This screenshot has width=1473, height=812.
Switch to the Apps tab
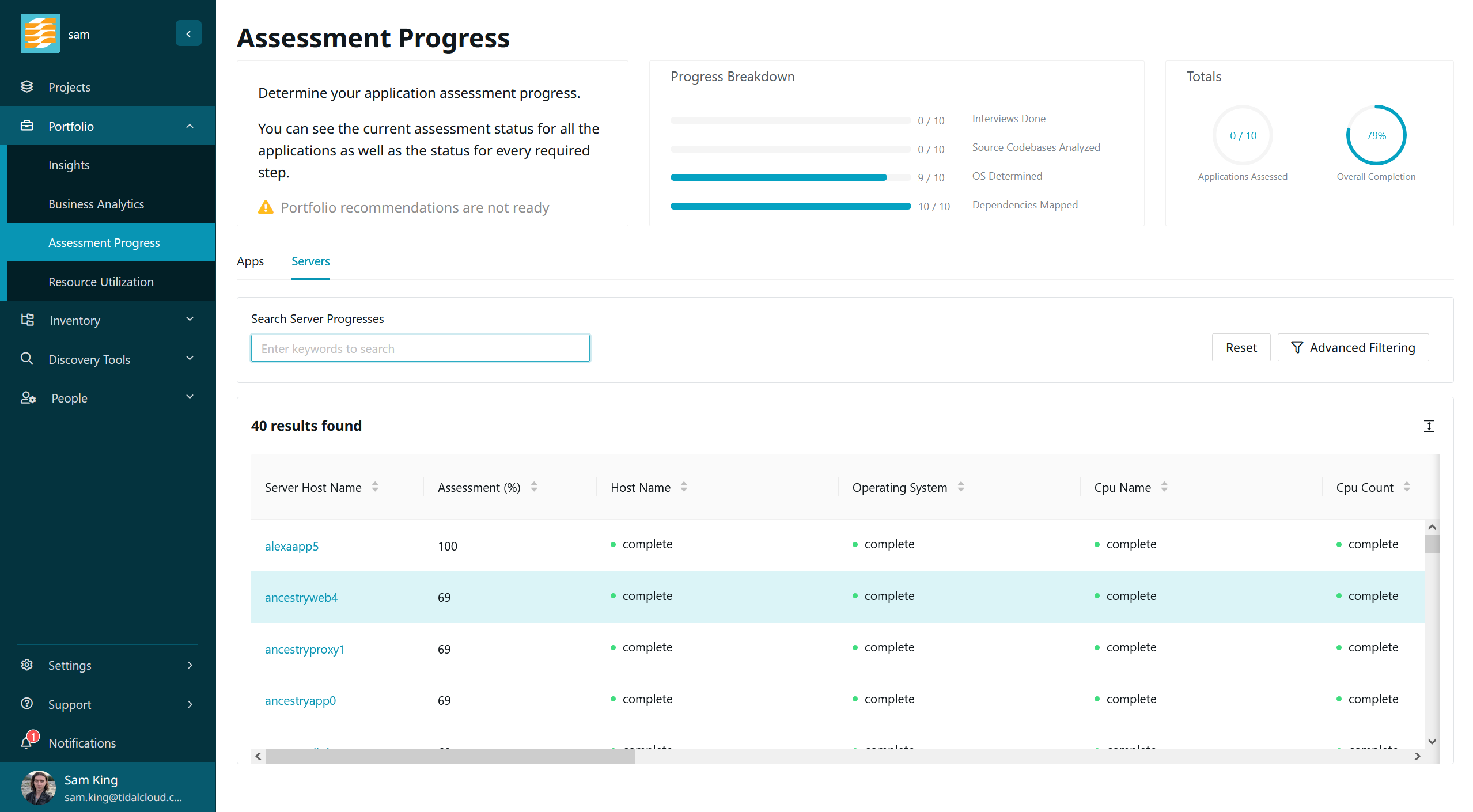click(250, 261)
